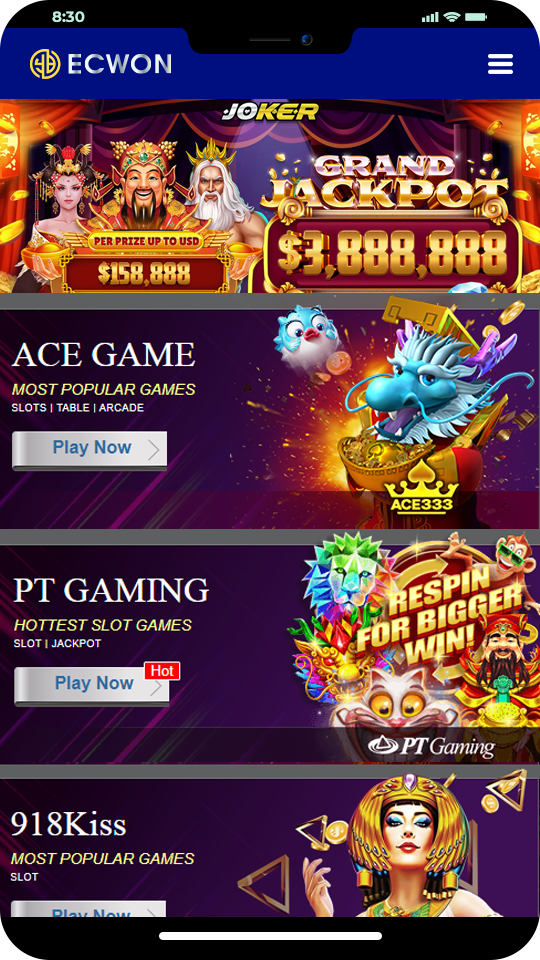
Task: Open the hamburger menu
Action: (500, 64)
